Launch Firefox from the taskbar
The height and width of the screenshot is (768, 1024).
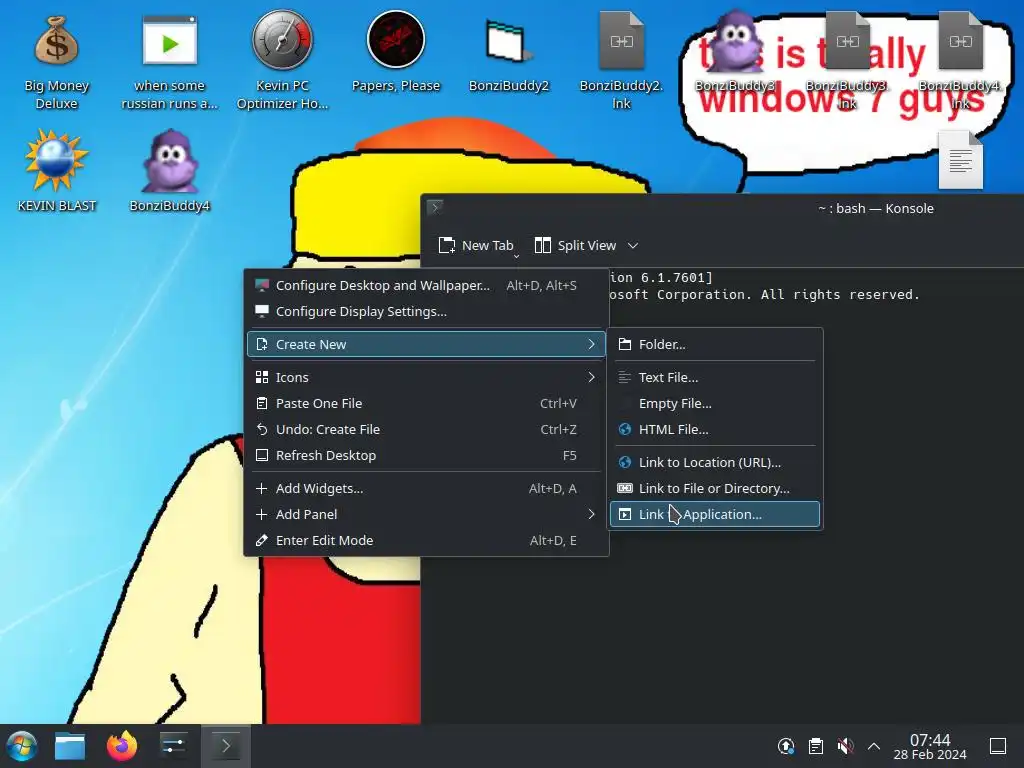[x=122, y=746]
